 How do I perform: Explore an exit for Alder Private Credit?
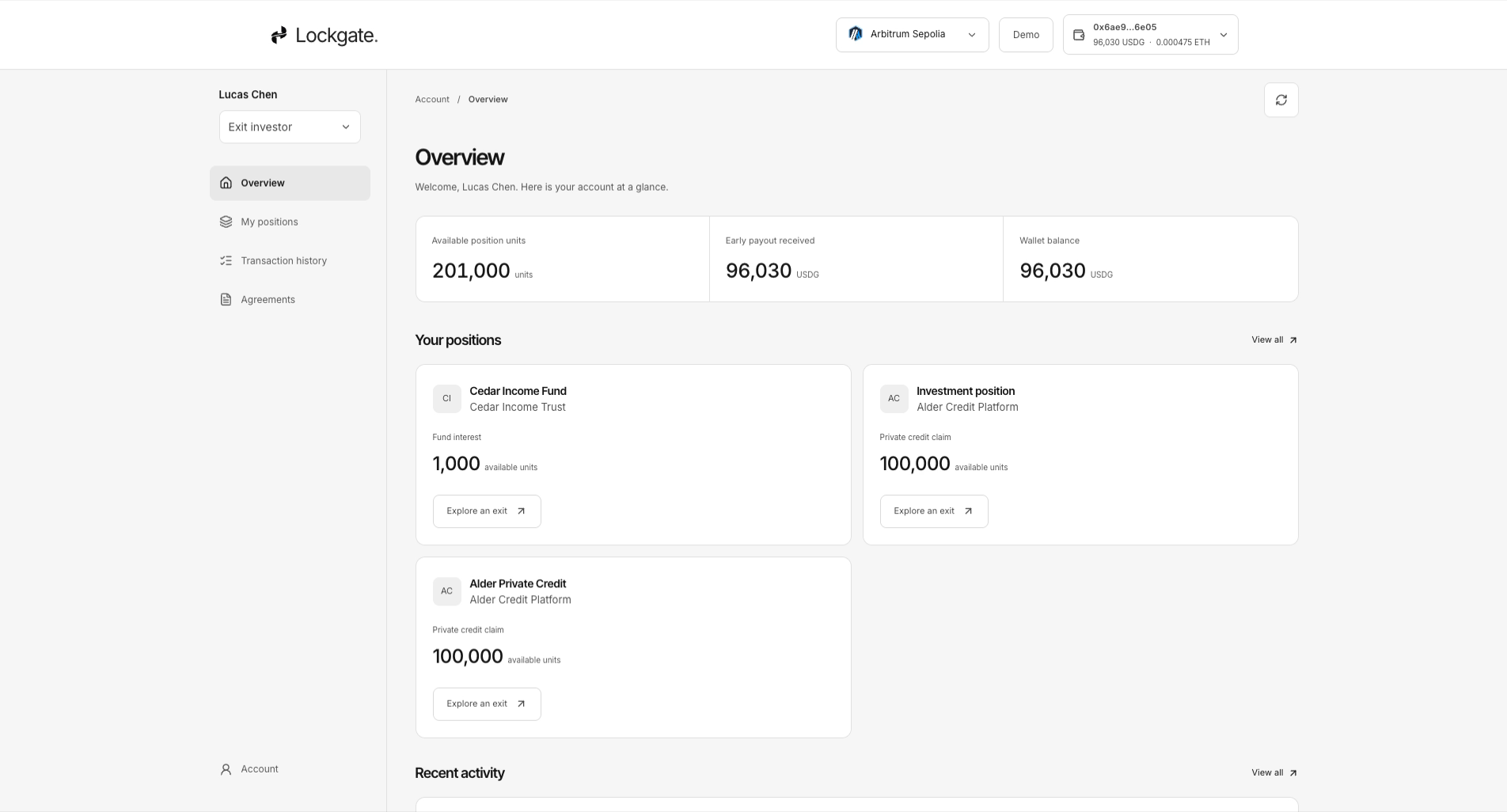pyautogui.click(x=487, y=704)
